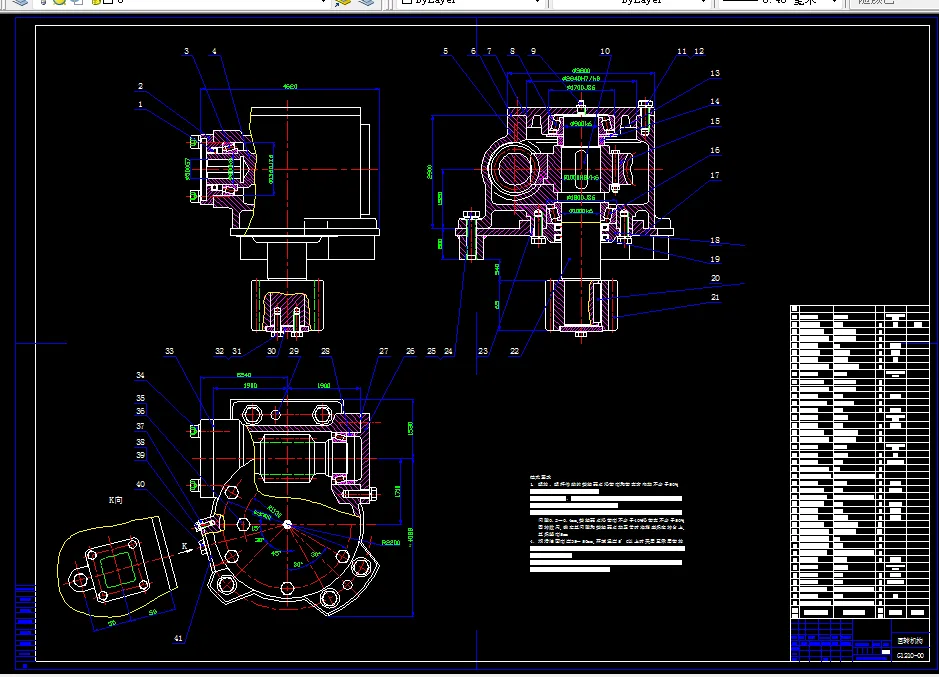The height and width of the screenshot is (677, 939).
Task: Select the 1900 dimension text
Action: pyautogui.click(x=323, y=385)
